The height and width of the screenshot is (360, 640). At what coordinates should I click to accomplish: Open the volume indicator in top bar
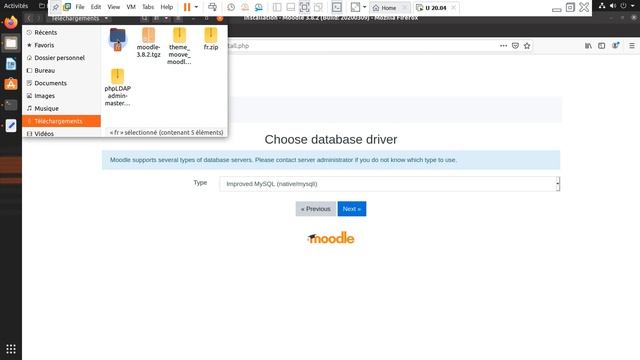point(613,6)
